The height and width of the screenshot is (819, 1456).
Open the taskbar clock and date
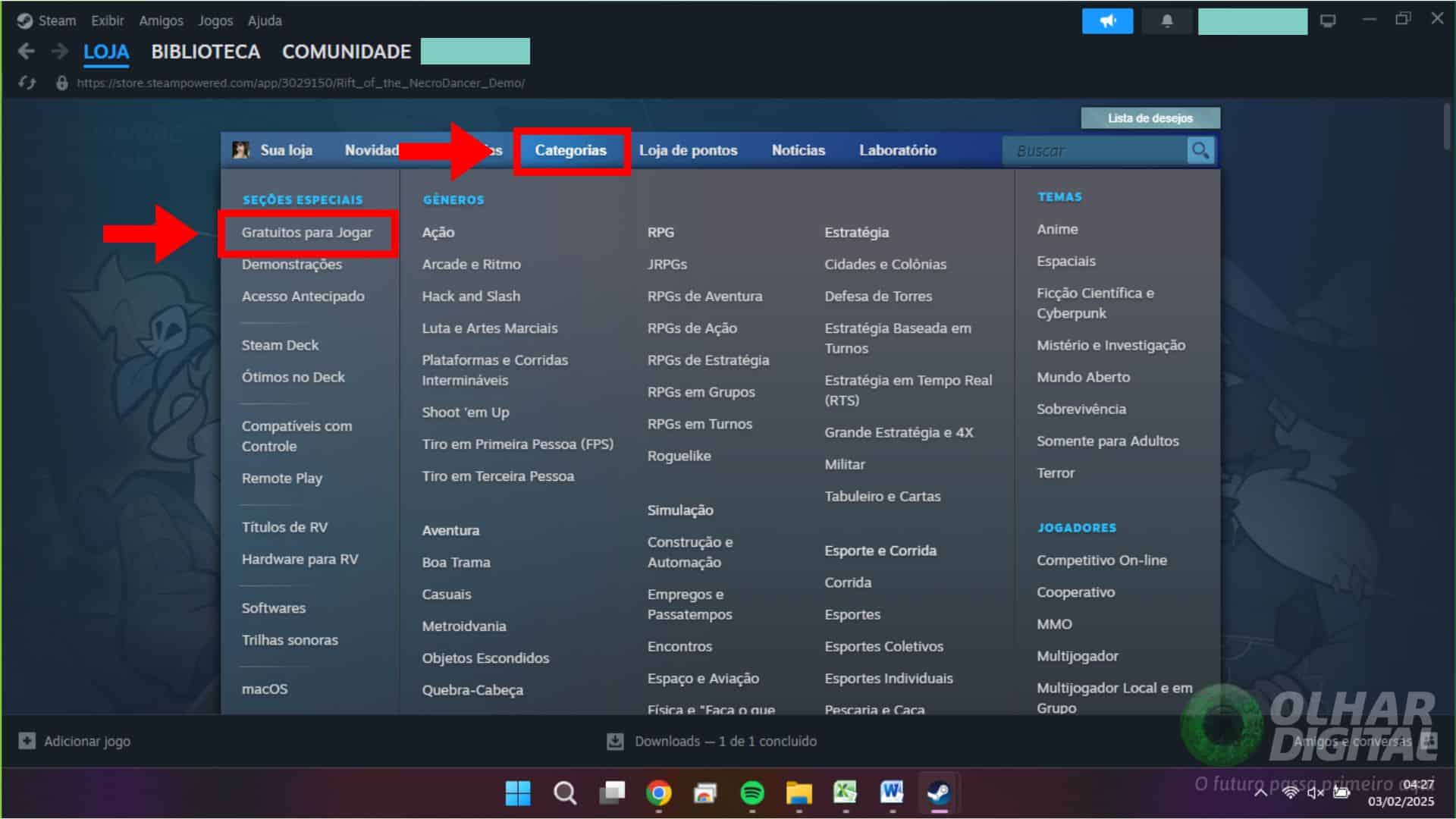coord(1401,792)
